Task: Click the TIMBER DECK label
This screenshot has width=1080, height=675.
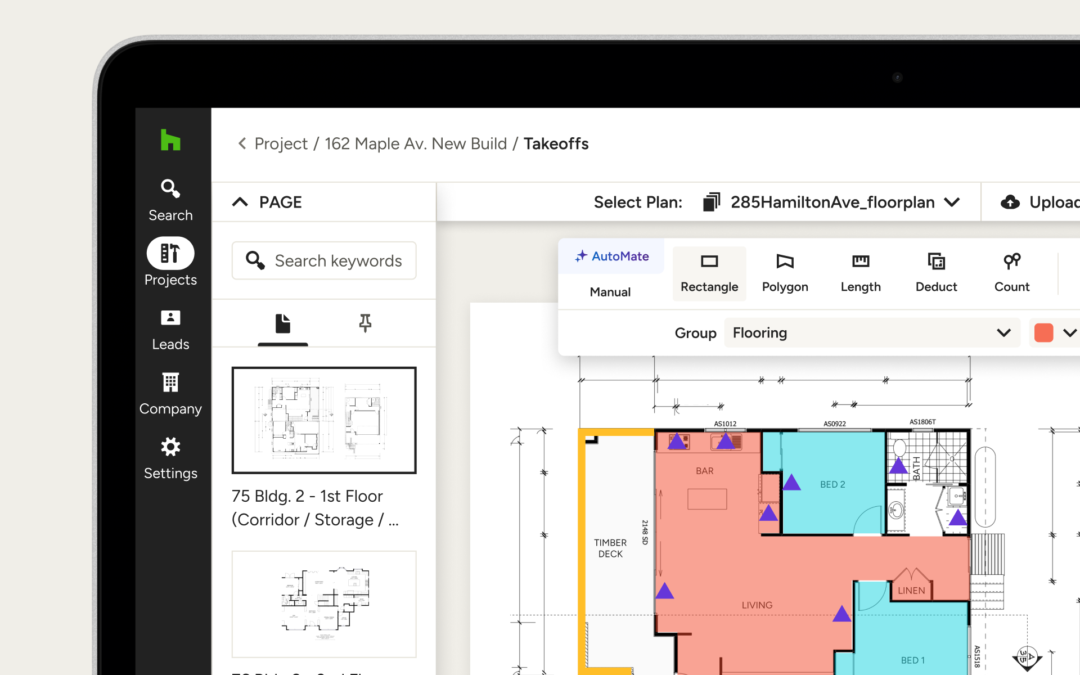Action: coord(610,548)
